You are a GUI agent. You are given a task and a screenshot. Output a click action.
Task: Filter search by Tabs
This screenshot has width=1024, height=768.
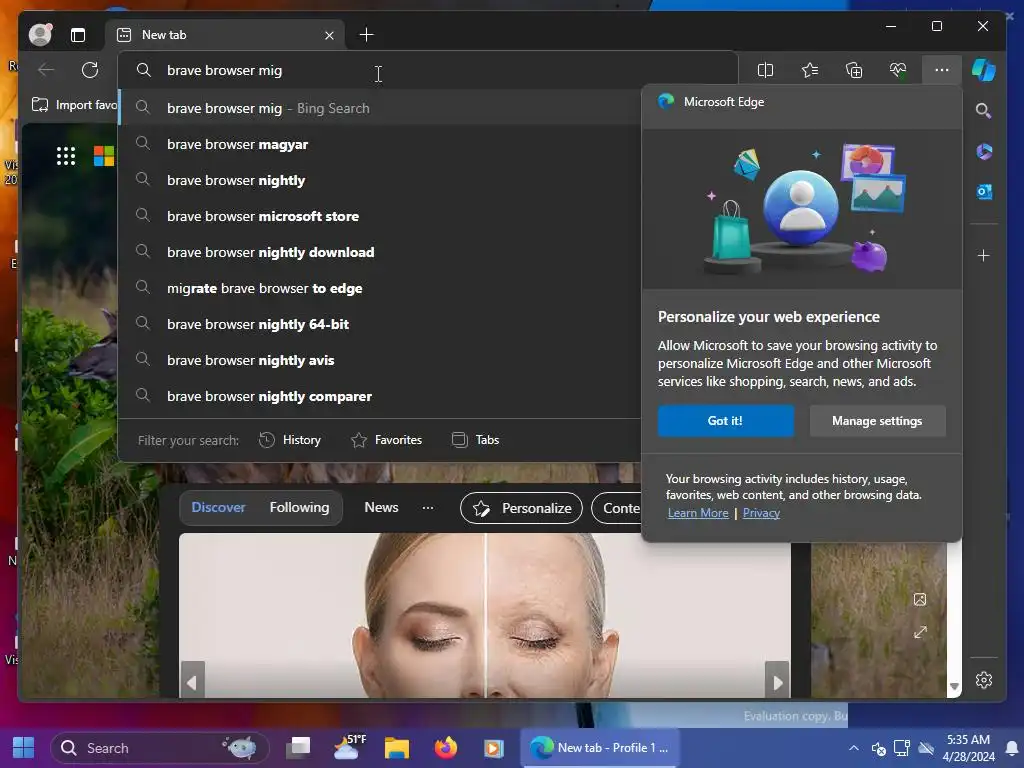475,440
